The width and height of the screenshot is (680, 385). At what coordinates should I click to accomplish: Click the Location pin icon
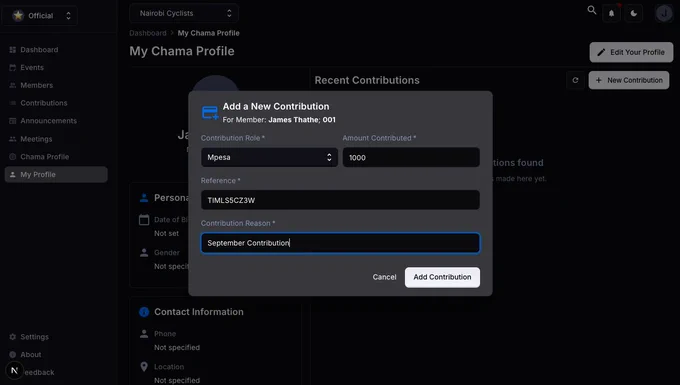(144, 367)
